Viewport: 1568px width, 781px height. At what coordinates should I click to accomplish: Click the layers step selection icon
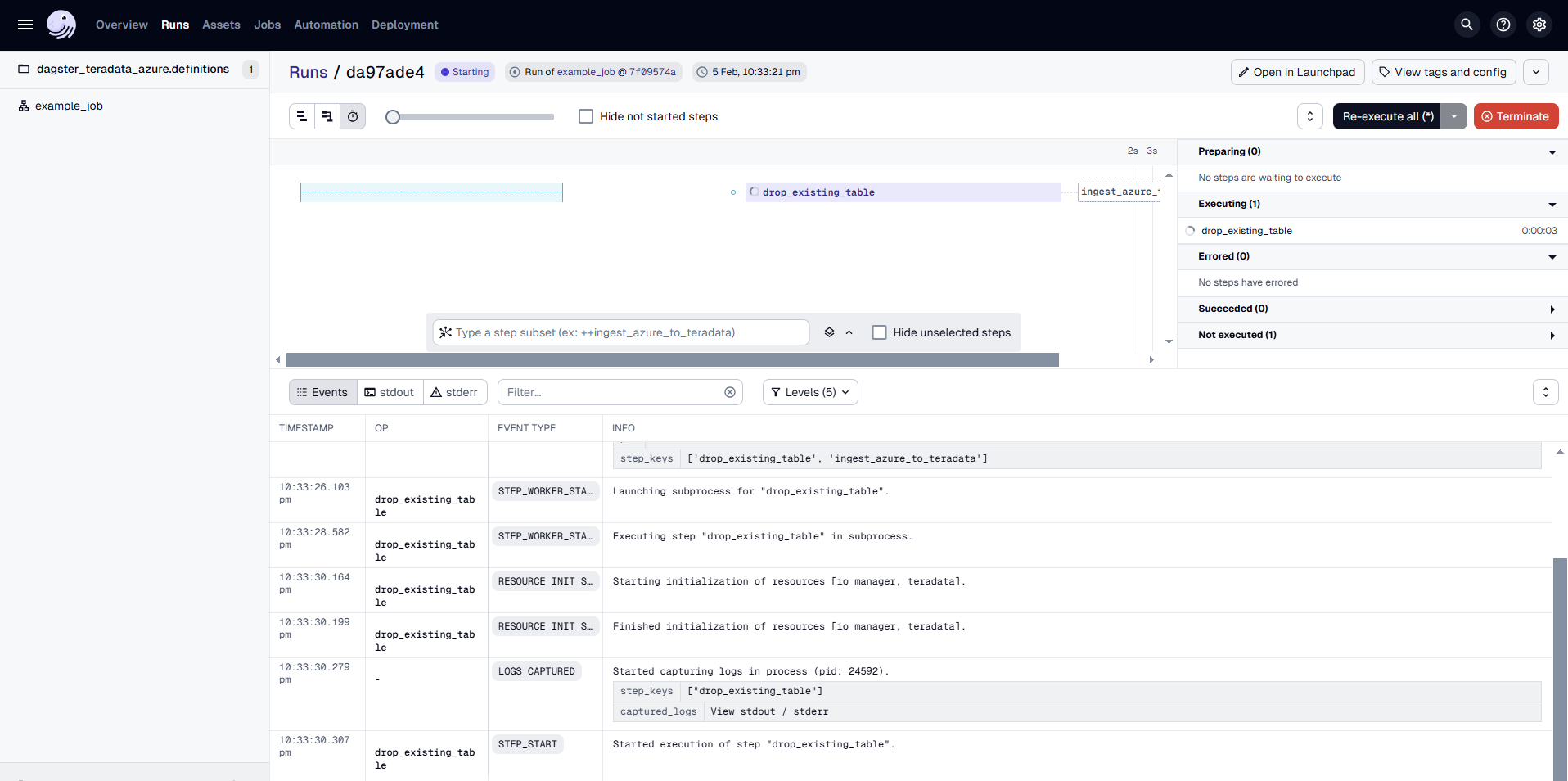(829, 332)
